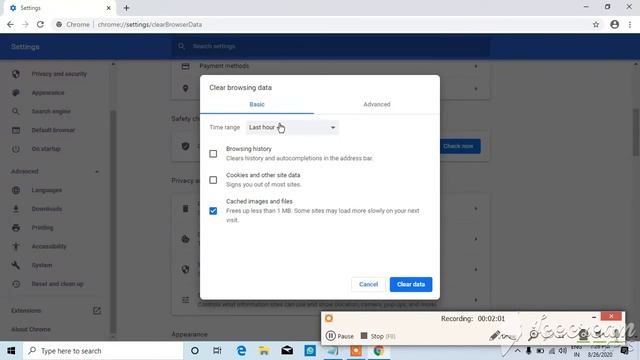
Task: Close the Settings tab
Action: 109,8
